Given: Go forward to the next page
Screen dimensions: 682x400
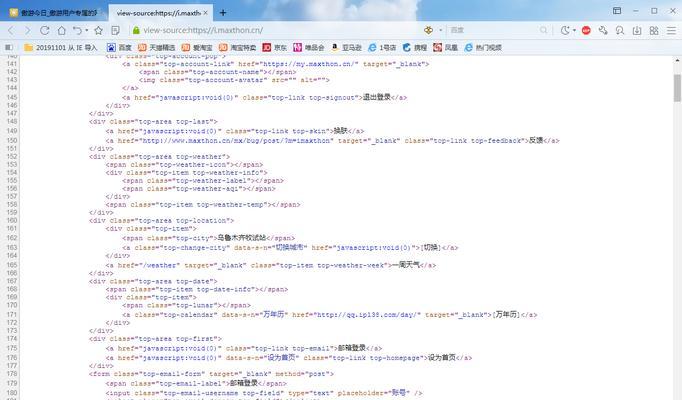Looking at the screenshot, I should point(27,30).
